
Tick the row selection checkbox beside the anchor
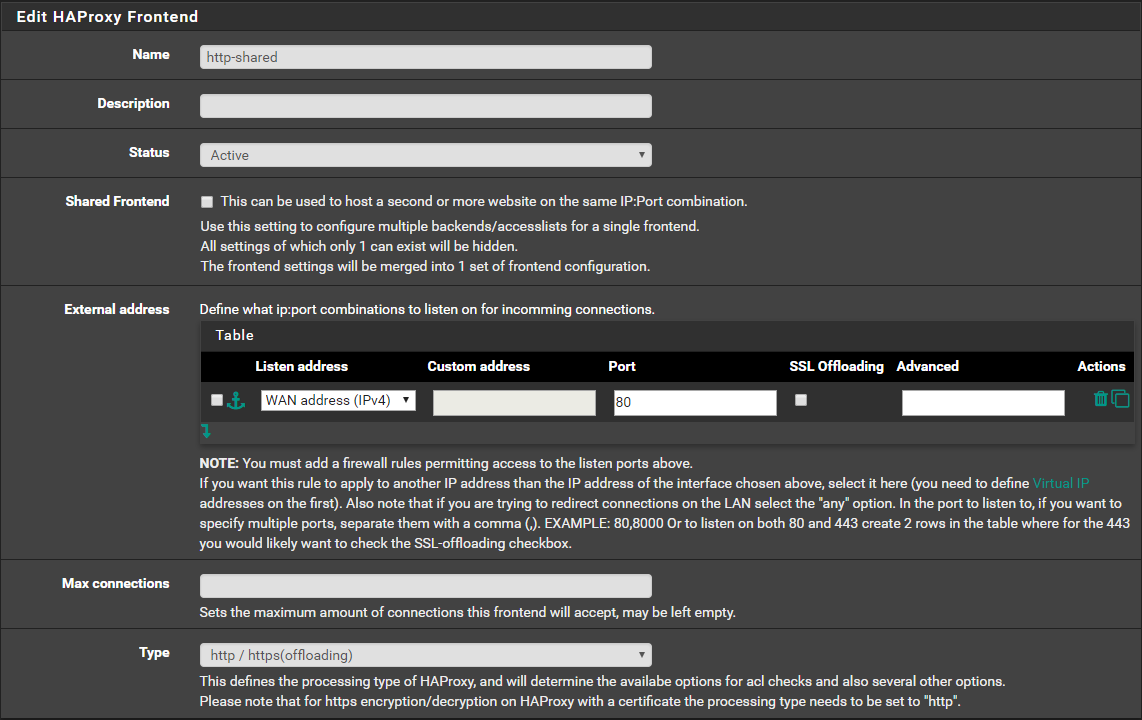217,400
